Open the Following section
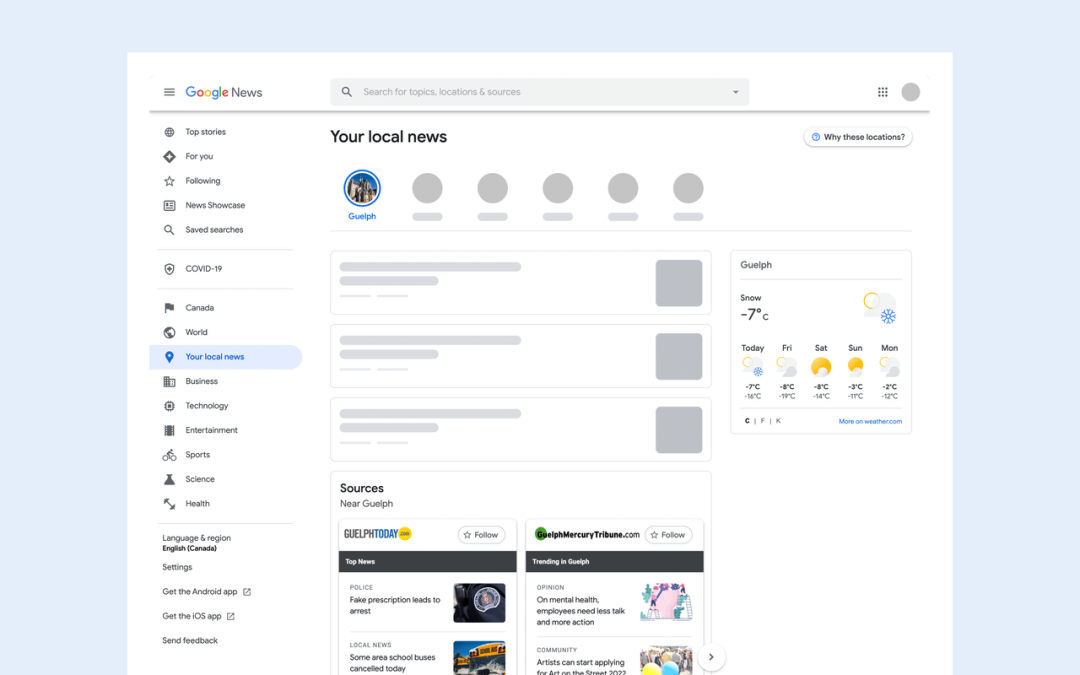 (202, 181)
